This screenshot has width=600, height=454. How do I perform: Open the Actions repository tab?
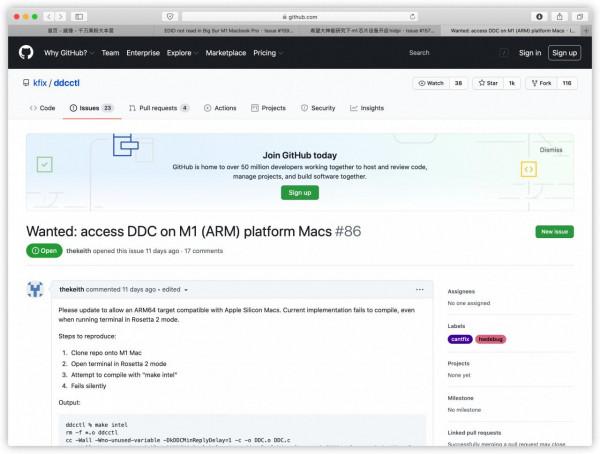220,108
